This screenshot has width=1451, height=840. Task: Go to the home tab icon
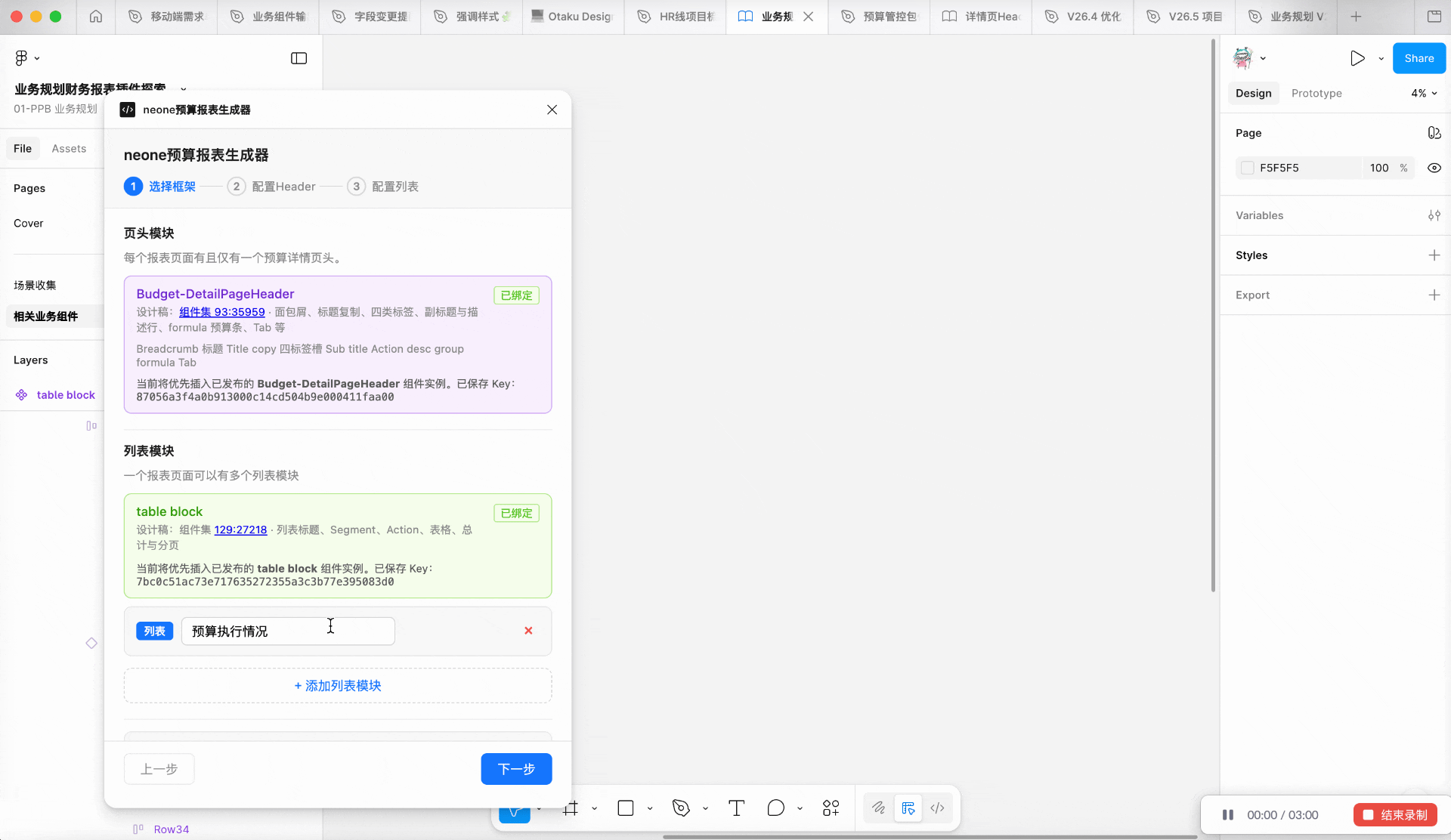[x=96, y=17]
